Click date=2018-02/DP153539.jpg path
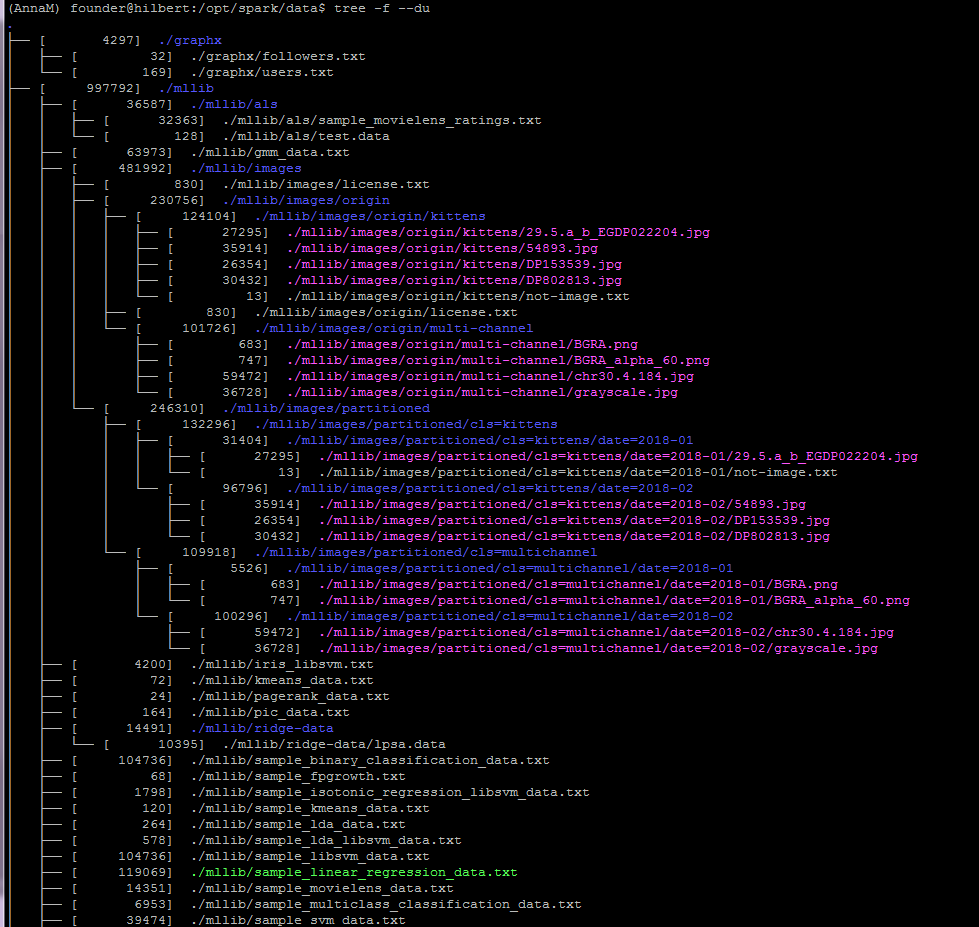Screen dimensions: 979x927 tap(574, 521)
